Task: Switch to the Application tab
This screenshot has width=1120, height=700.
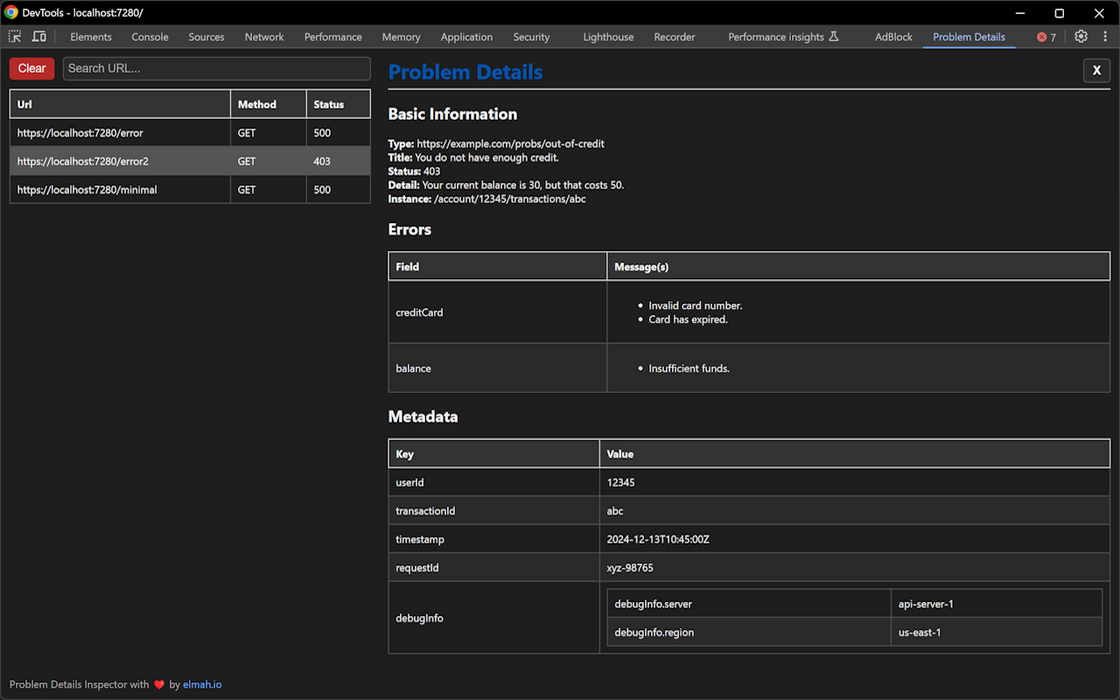Action: click(x=466, y=37)
